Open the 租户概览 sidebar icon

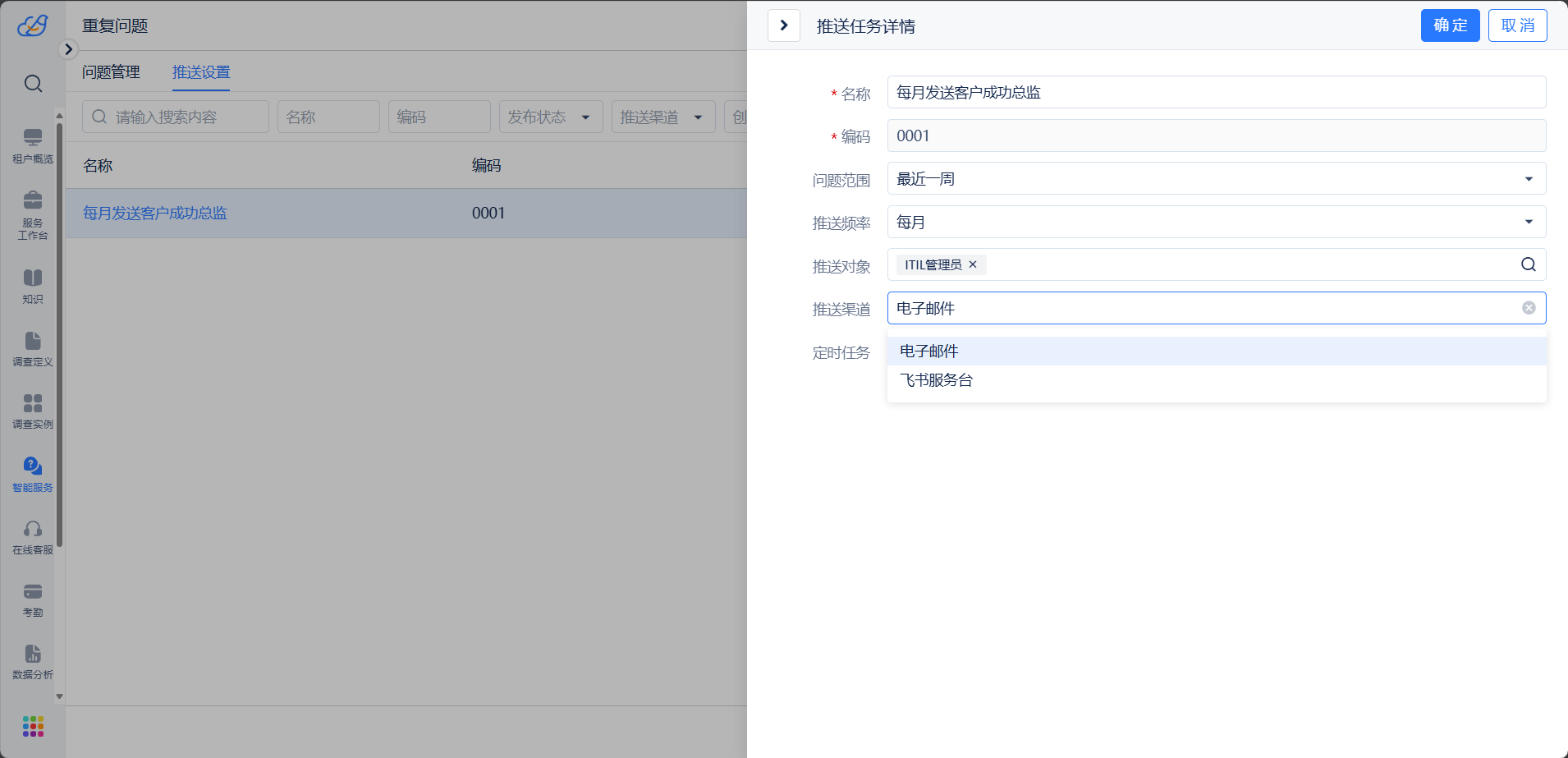33,145
